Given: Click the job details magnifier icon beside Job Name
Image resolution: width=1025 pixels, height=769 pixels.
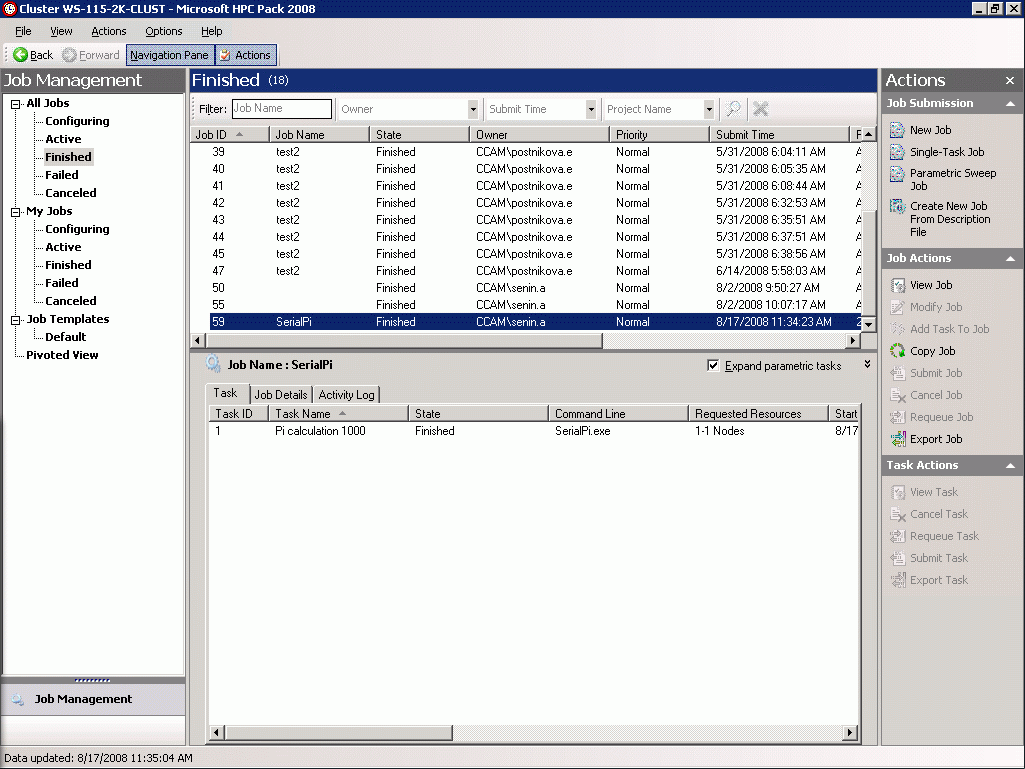Looking at the screenshot, I should pyautogui.click(x=212, y=364).
